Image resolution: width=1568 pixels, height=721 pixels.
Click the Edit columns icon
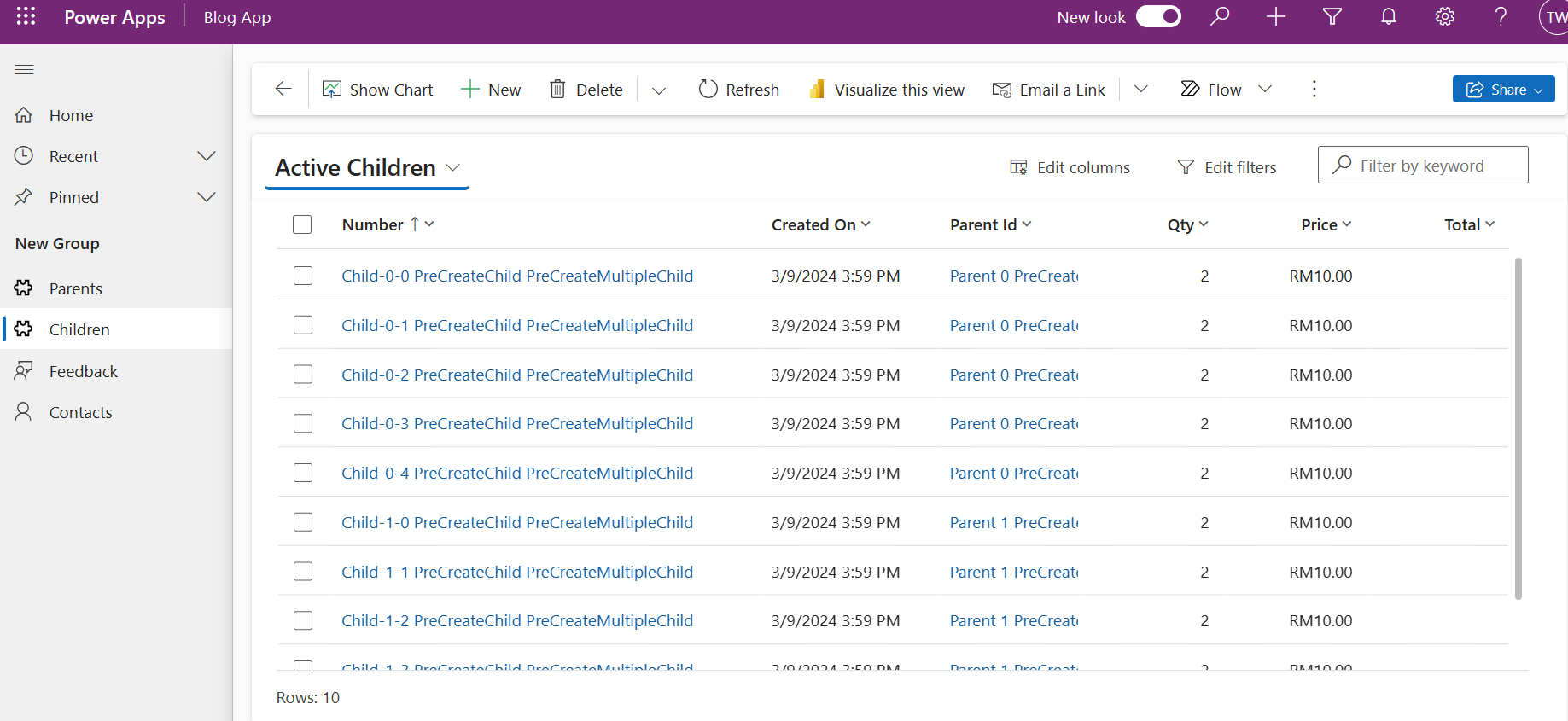(x=1018, y=167)
